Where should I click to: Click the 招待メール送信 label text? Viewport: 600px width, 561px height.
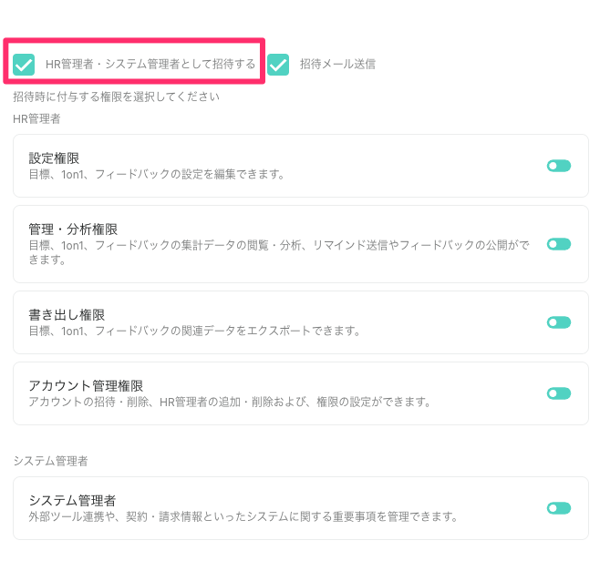pyautogui.click(x=337, y=64)
